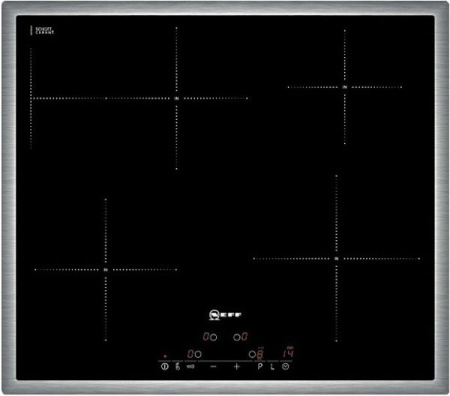
Task: Tap the timer clock symbol
Action: tap(285, 367)
